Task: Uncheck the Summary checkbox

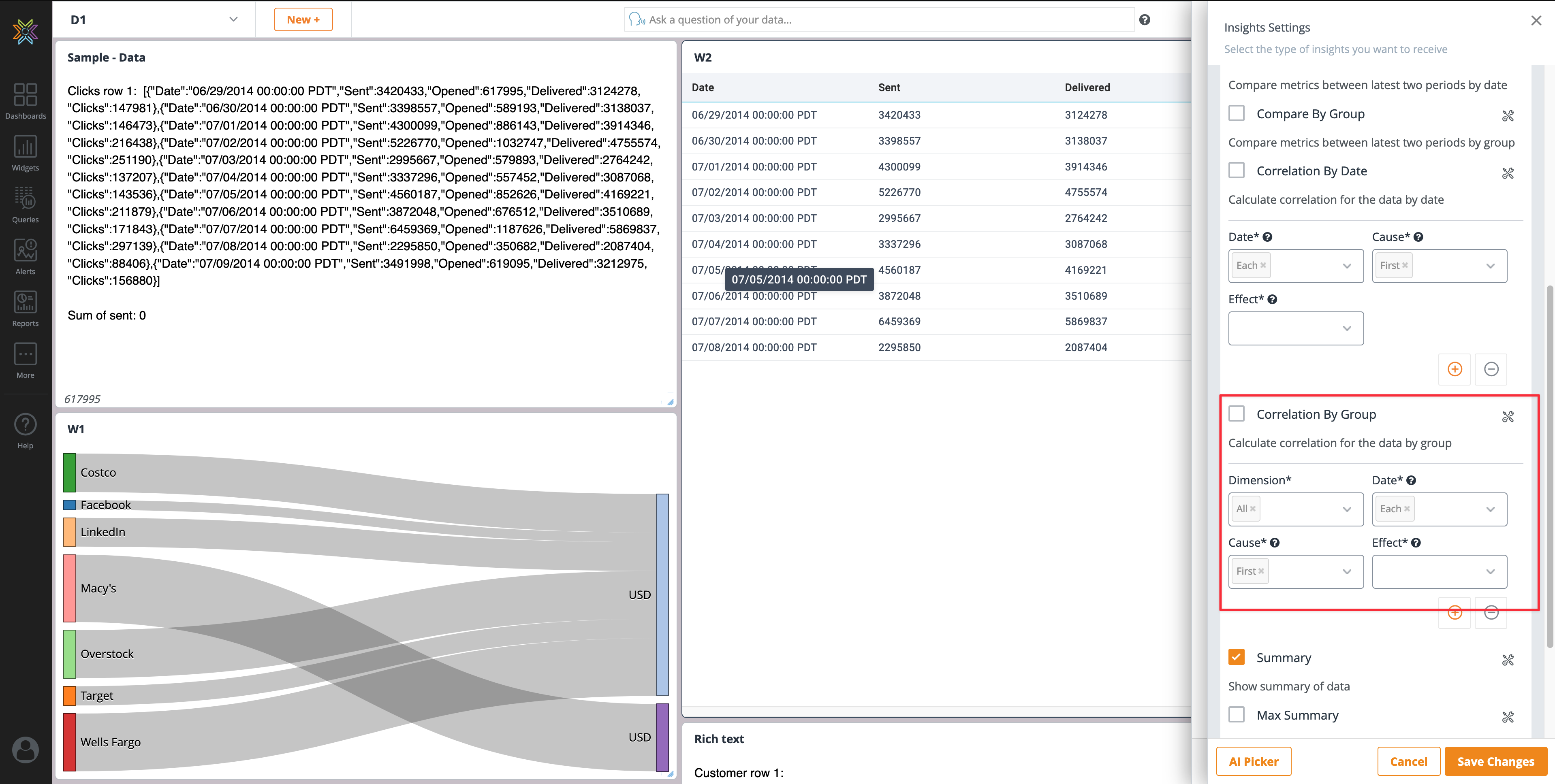Action: (x=1236, y=657)
